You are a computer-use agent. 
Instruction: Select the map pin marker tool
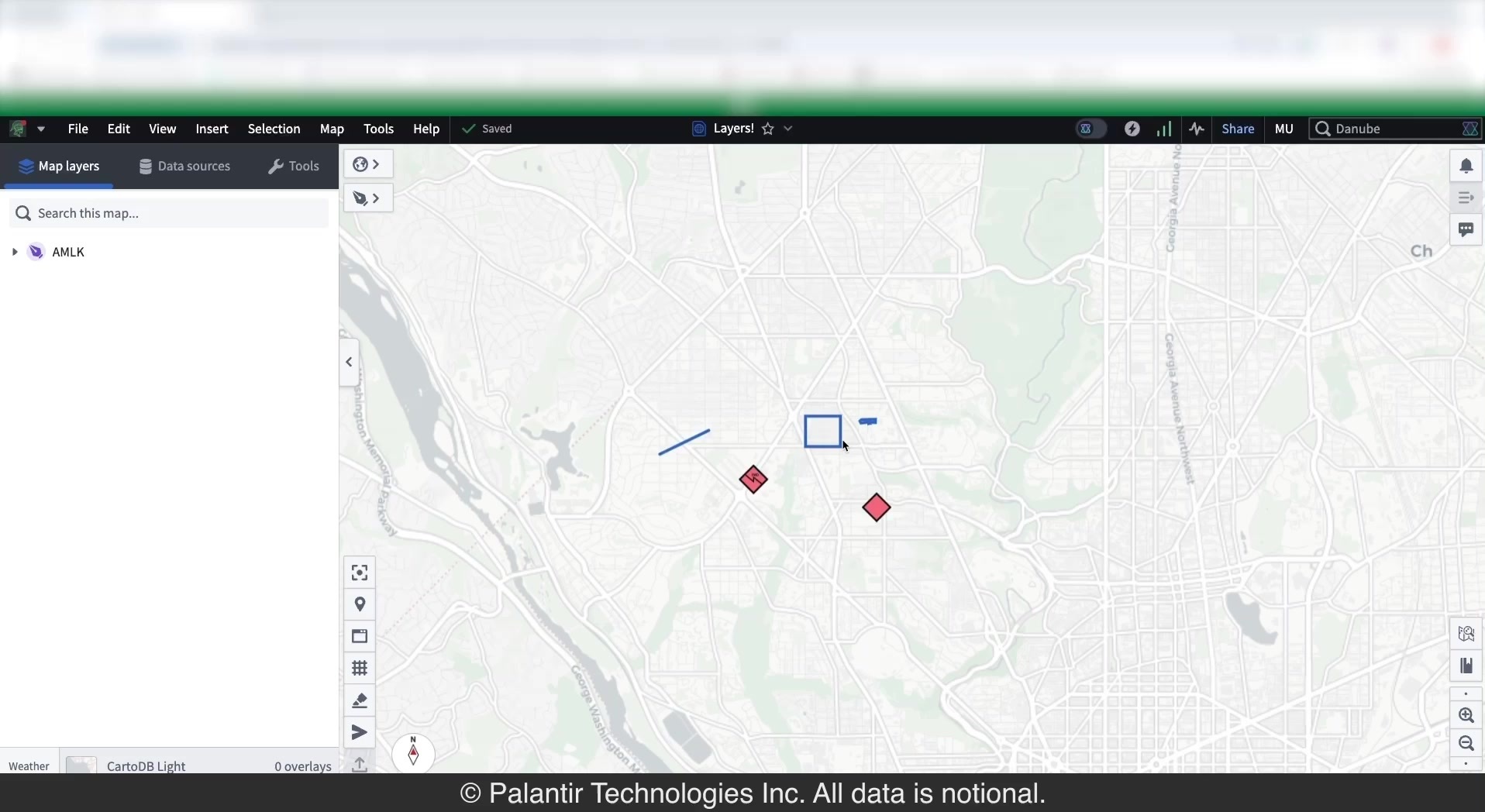click(360, 604)
